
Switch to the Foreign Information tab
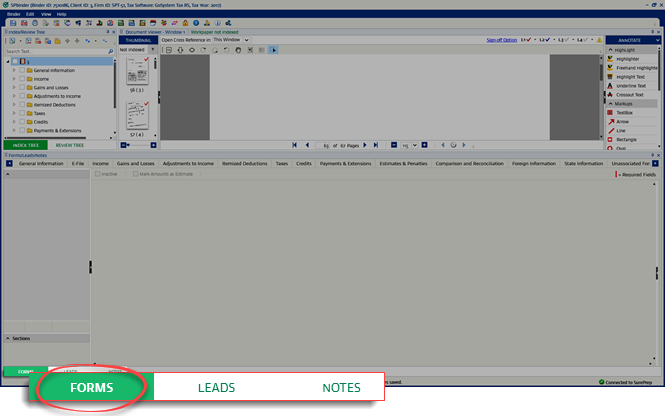coord(534,163)
